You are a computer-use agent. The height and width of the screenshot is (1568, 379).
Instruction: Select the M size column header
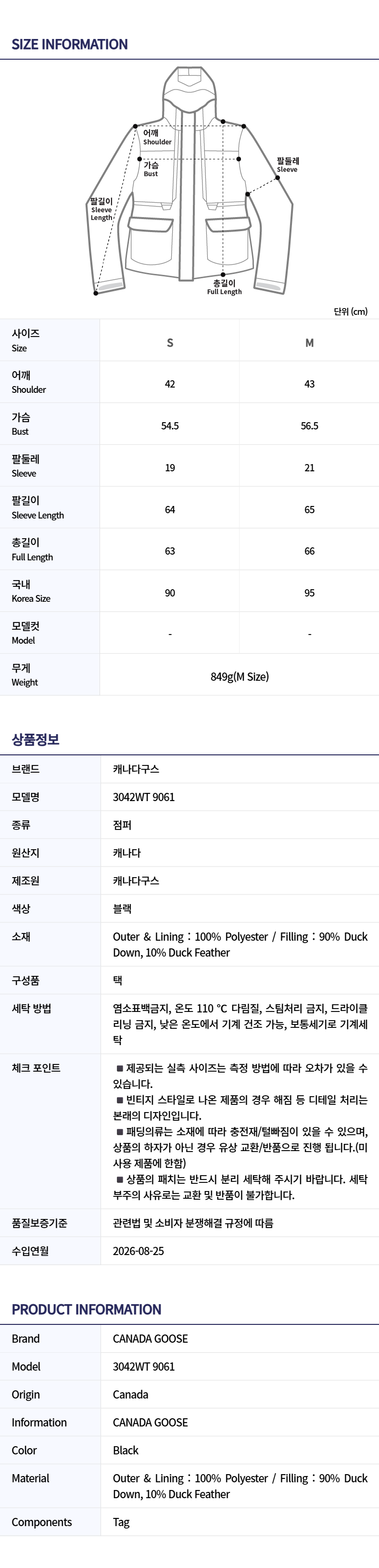(309, 343)
